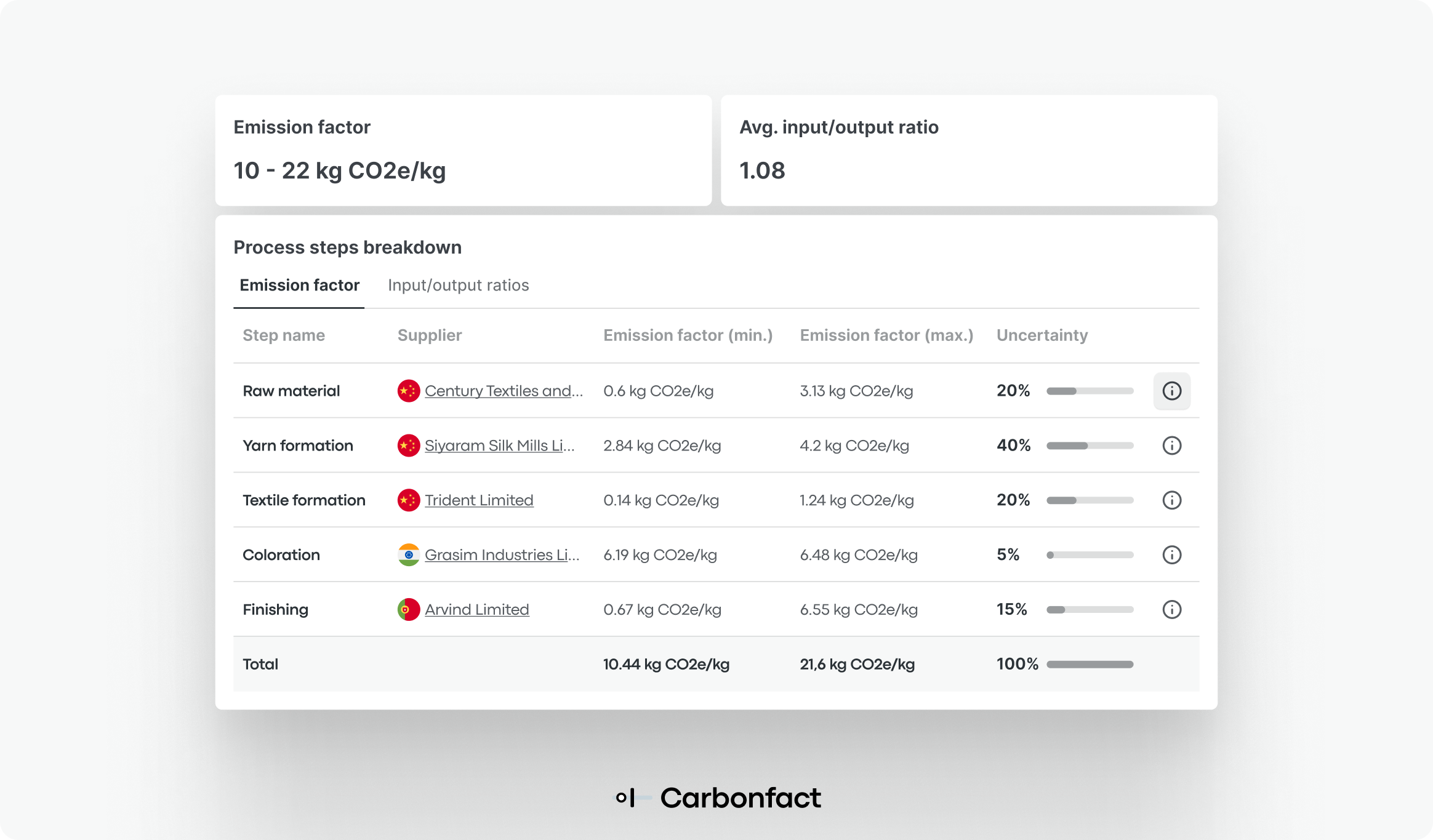Show info for Textile formation row
Image resolution: width=1433 pixels, height=840 pixels.
tap(1171, 500)
